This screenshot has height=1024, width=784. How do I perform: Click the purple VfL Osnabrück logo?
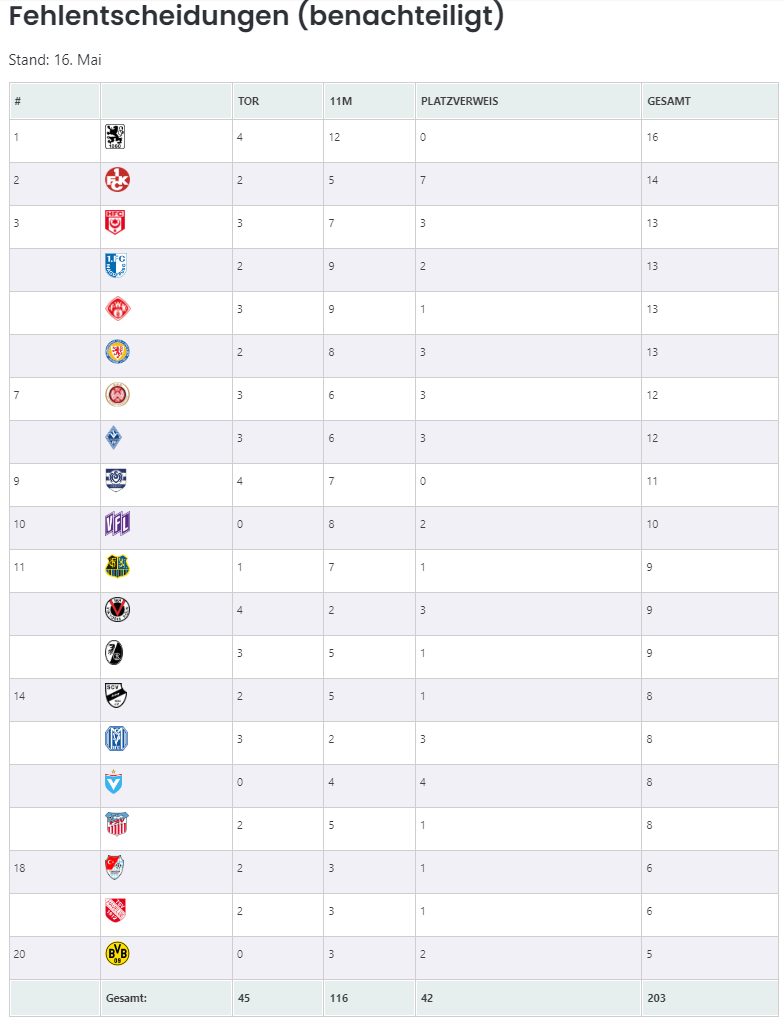(x=118, y=524)
